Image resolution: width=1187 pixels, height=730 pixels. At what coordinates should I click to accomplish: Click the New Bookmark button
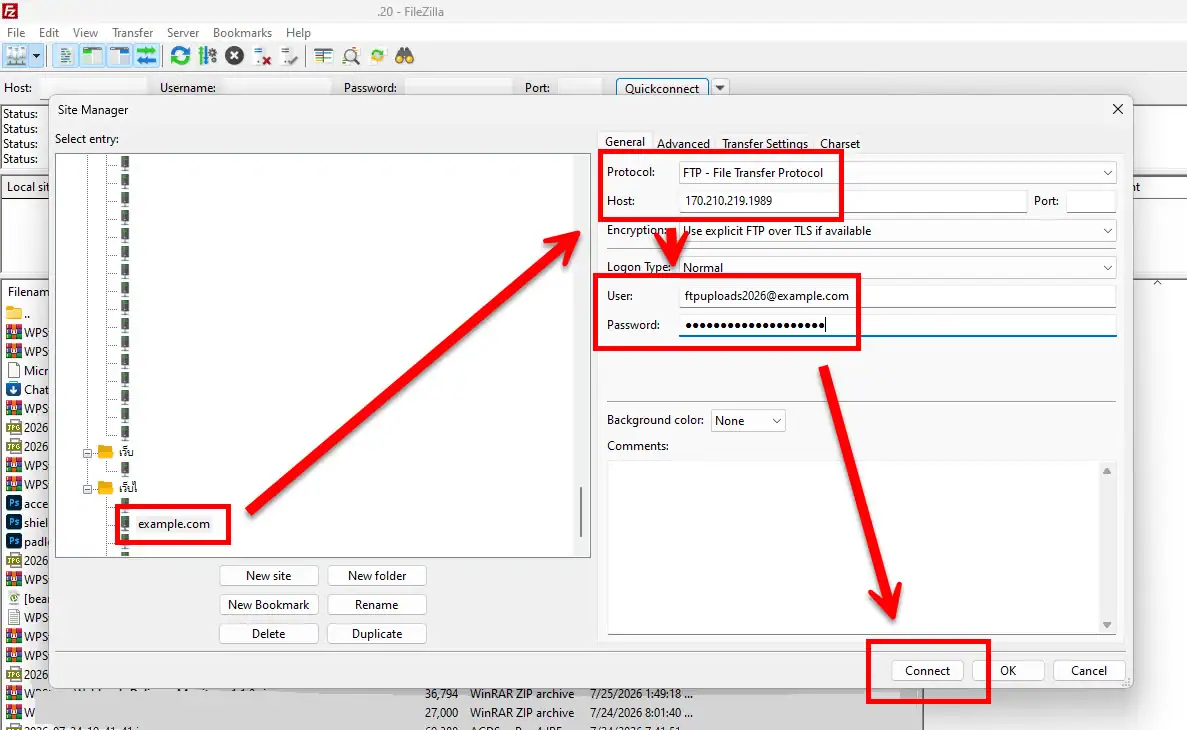(269, 604)
